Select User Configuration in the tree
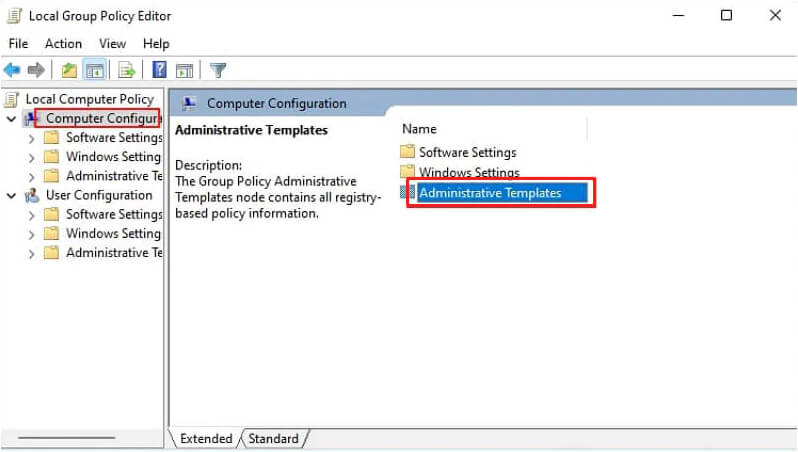The image size is (798, 452). [99, 195]
